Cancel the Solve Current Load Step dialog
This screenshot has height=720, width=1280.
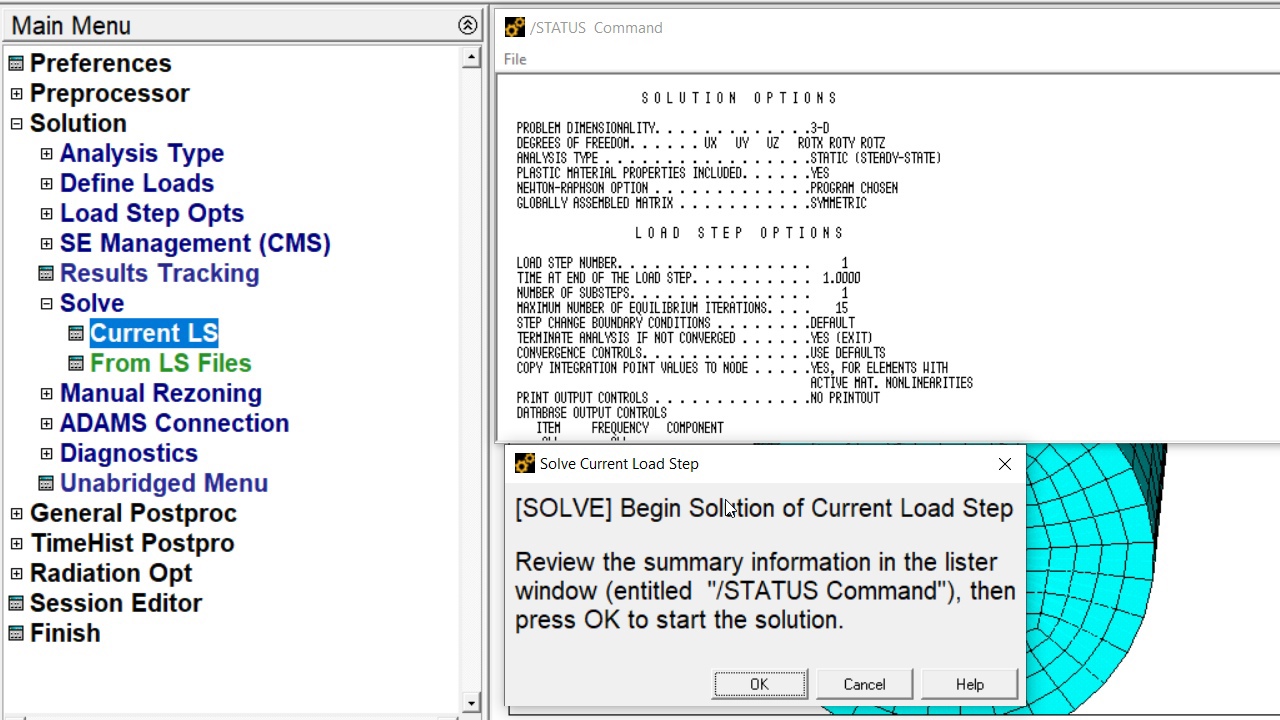pos(864,684)
